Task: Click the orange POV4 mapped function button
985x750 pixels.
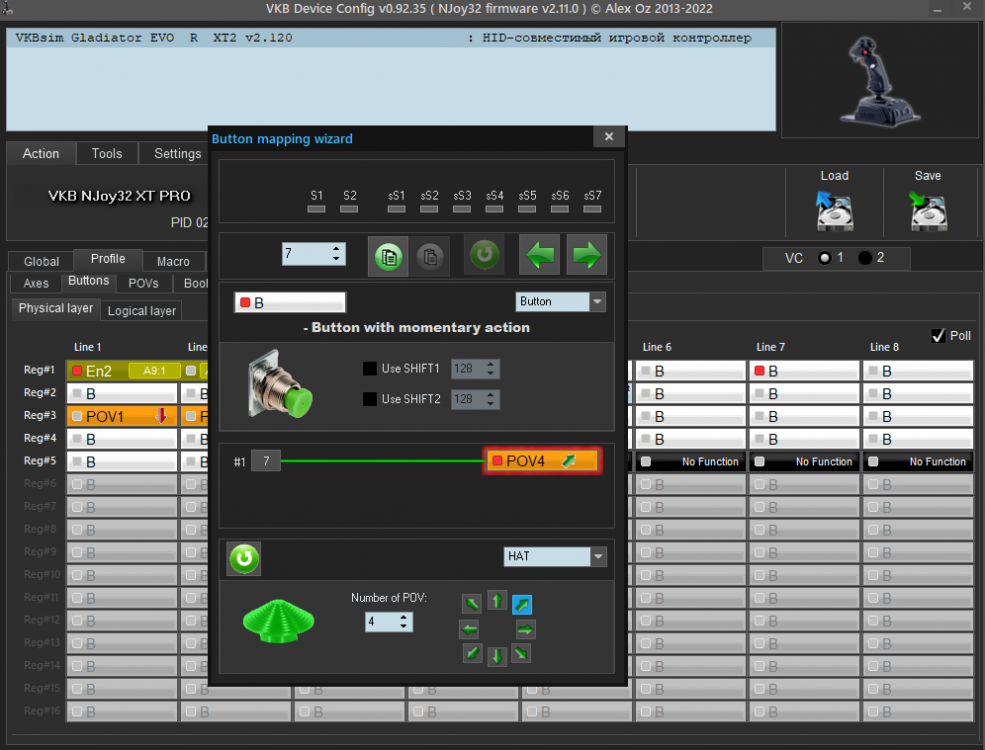Action: click(x=541, y=461)
